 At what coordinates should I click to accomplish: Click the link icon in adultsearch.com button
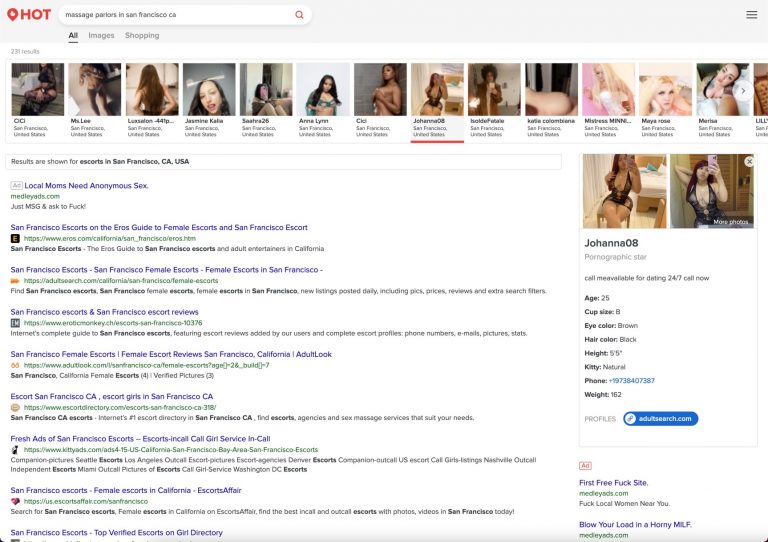(x=630, y=419)
